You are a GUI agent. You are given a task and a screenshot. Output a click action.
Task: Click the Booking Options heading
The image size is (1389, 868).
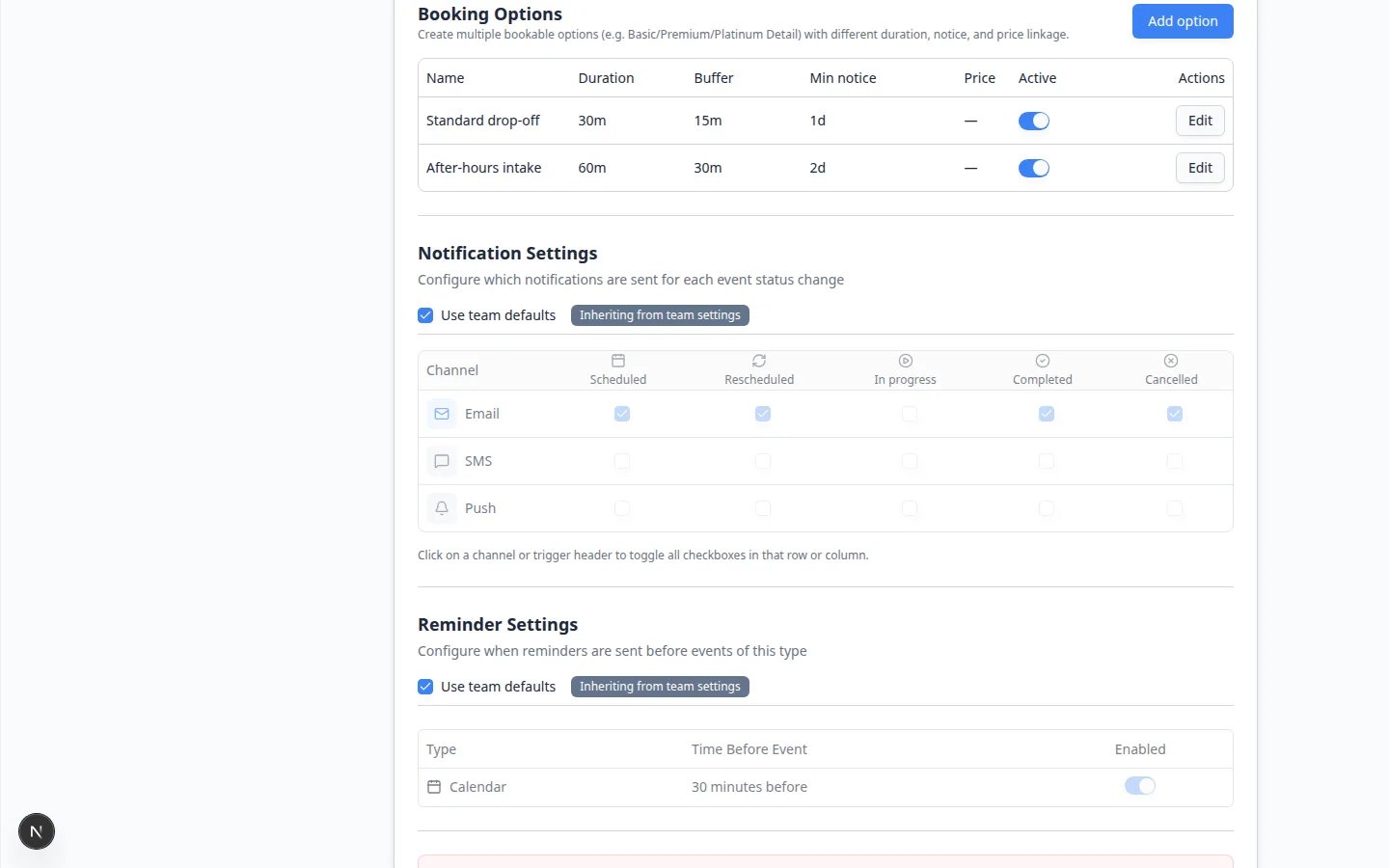click(x=490, y=14)
